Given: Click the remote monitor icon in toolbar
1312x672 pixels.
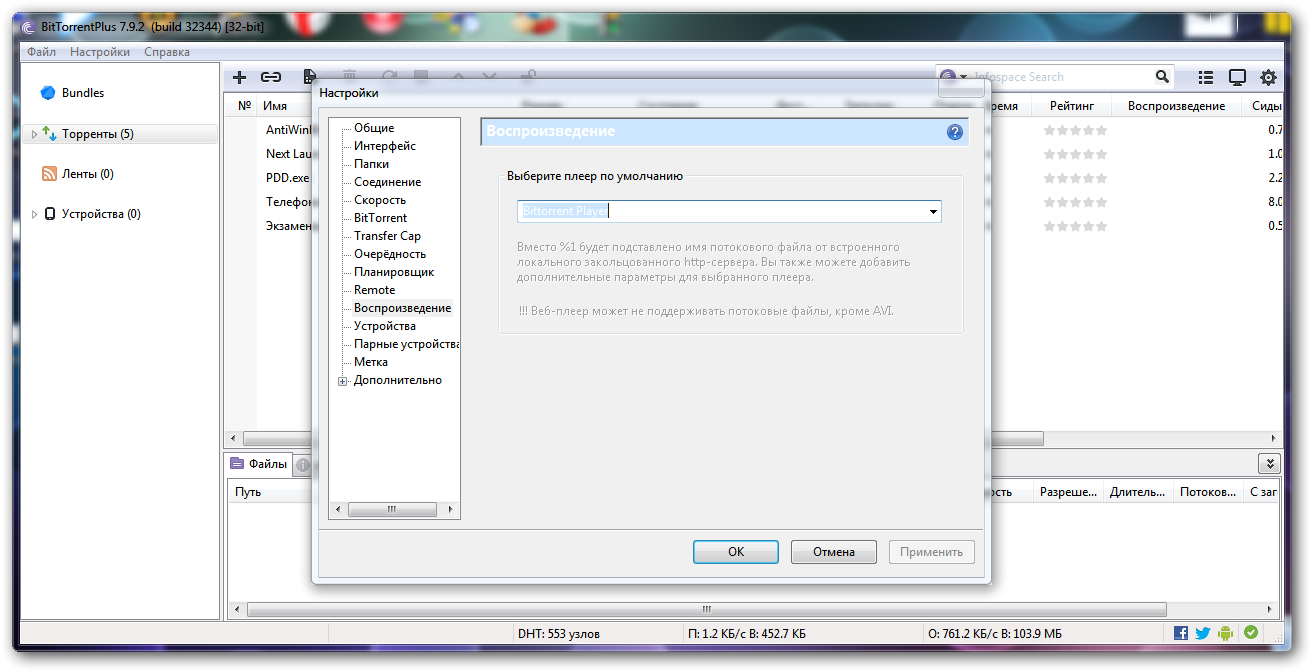Looking at the screenshot, I should [x=1237, y=77].
